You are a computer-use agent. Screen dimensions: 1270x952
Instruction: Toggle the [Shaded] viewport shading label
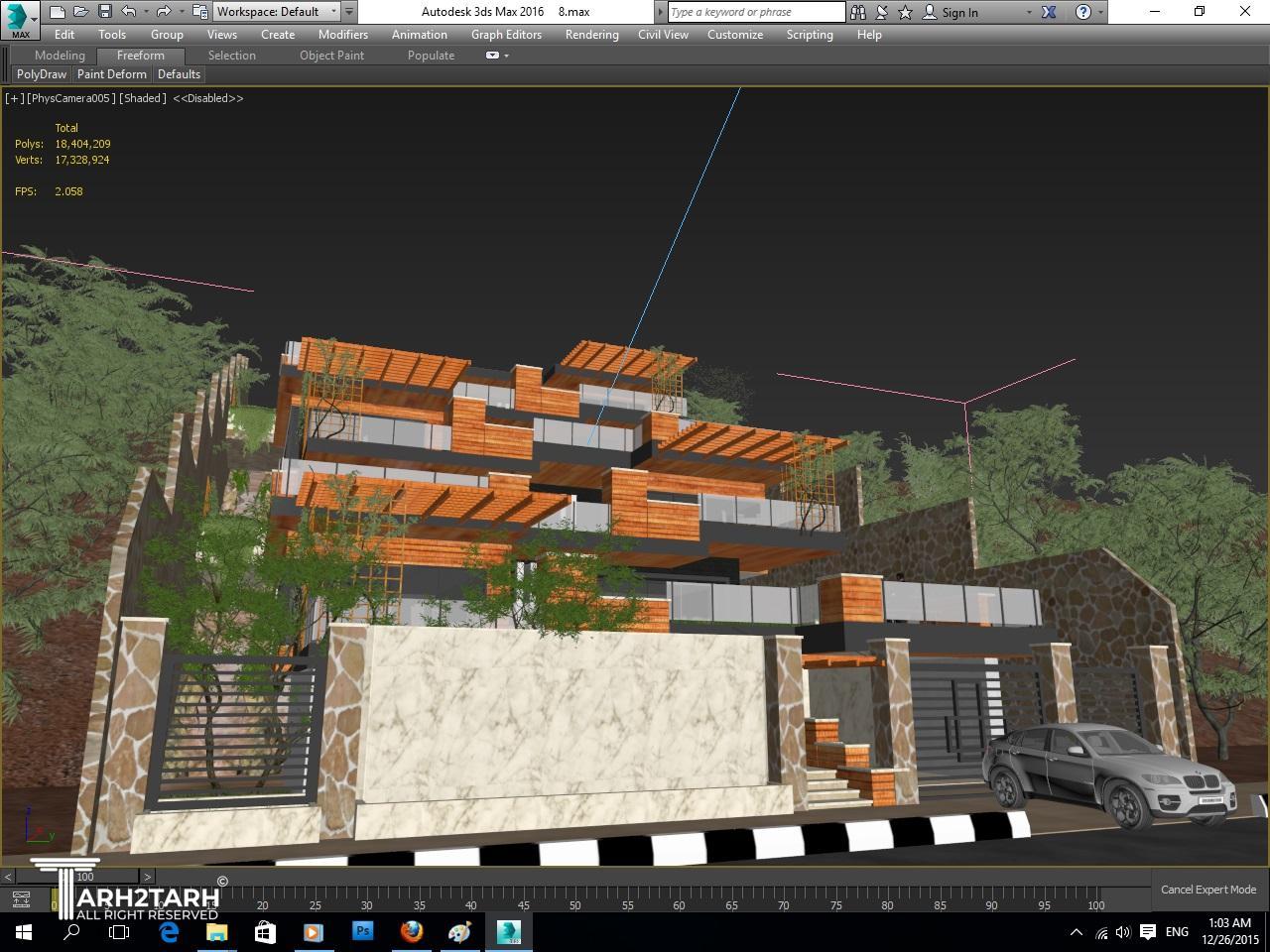point(142,98)
